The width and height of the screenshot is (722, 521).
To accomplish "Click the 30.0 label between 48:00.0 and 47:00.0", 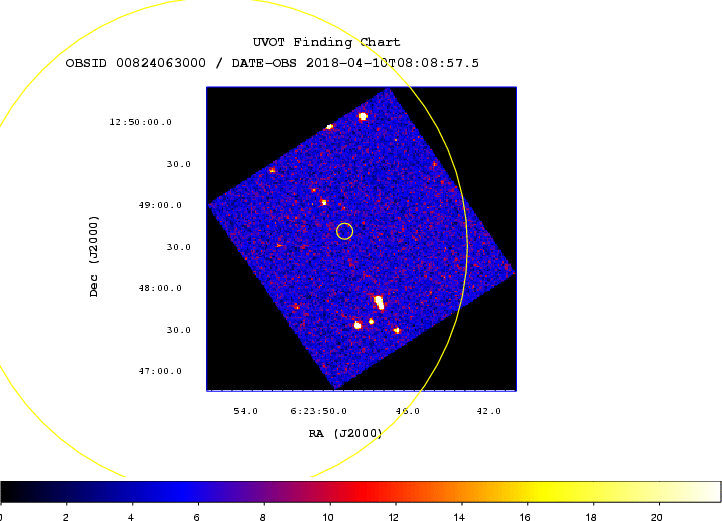I will 179,330.
